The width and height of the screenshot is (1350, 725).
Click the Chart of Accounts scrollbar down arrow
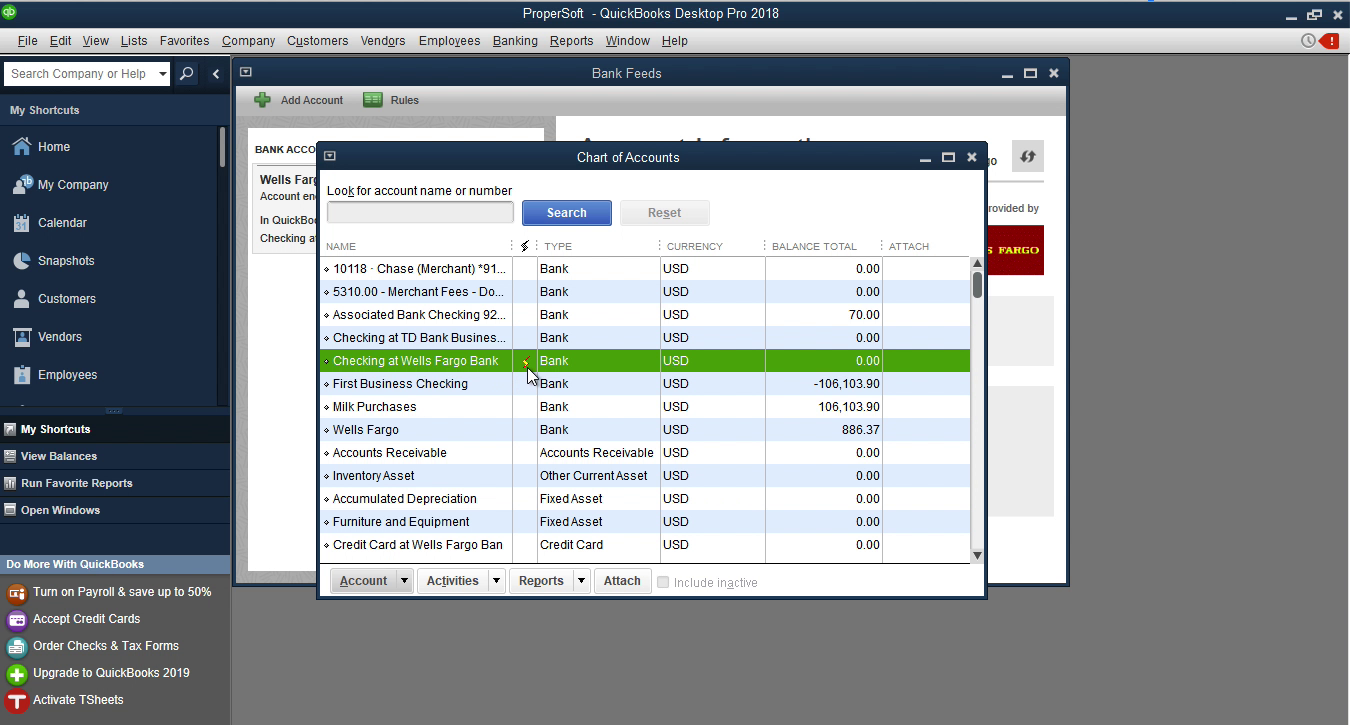[977, 556]
